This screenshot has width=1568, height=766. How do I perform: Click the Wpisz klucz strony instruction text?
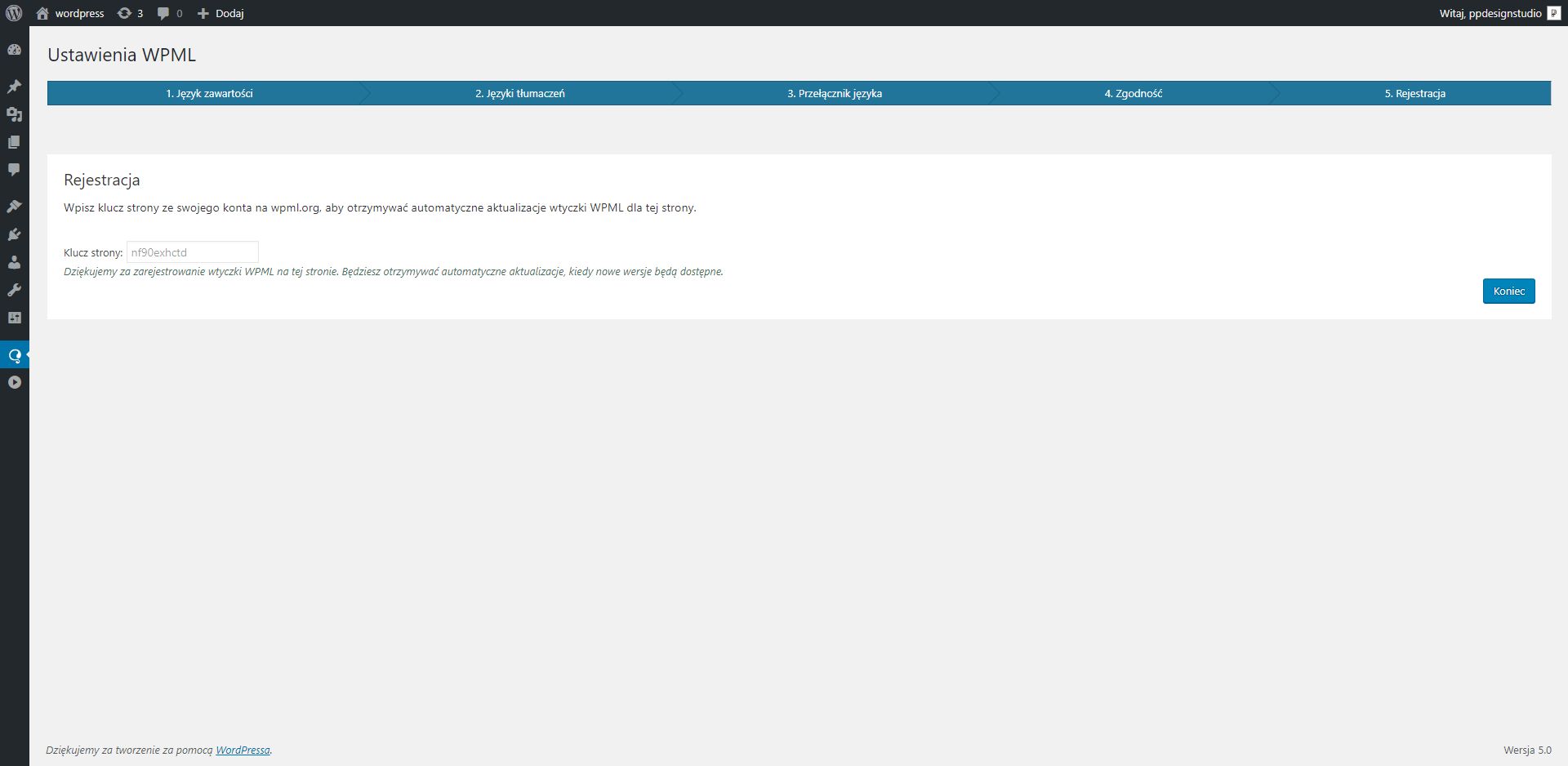380,207
